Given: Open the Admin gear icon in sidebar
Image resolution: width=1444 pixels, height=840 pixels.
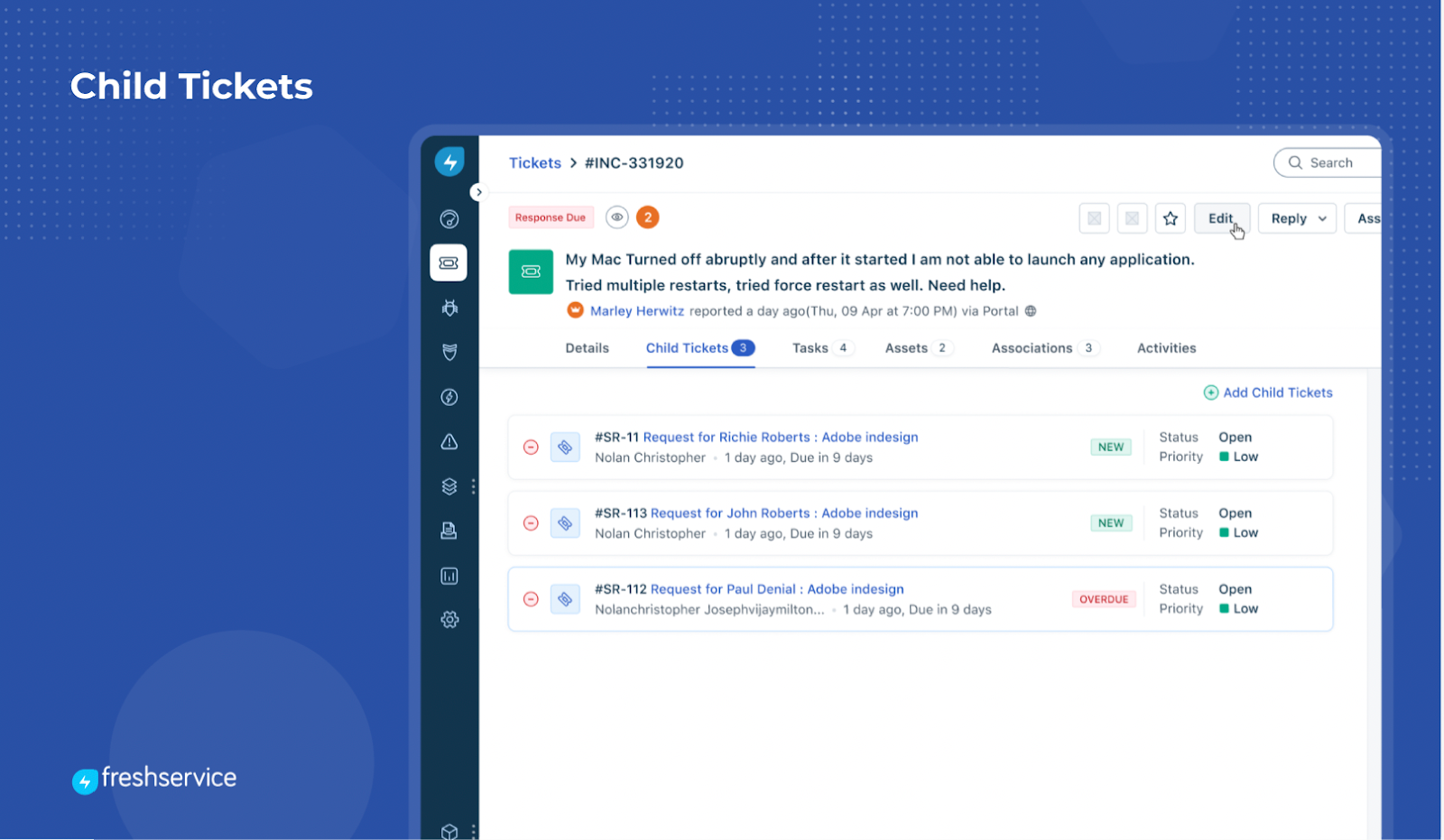Looking at the screenshot, I should click(449, 620).
